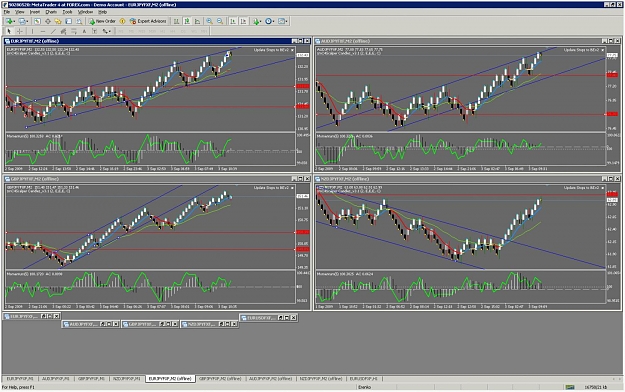Select the Text Label tool
Screen dimensions: 625x392
tap(94, 31)
